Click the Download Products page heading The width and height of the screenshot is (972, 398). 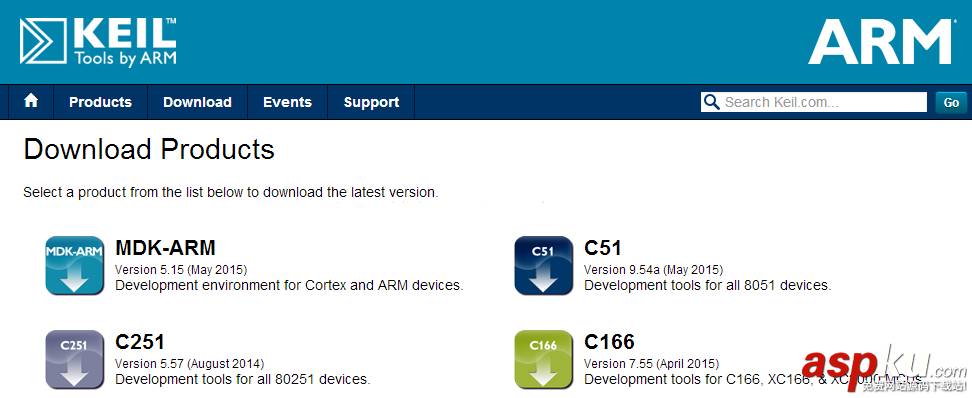(149, 150)
